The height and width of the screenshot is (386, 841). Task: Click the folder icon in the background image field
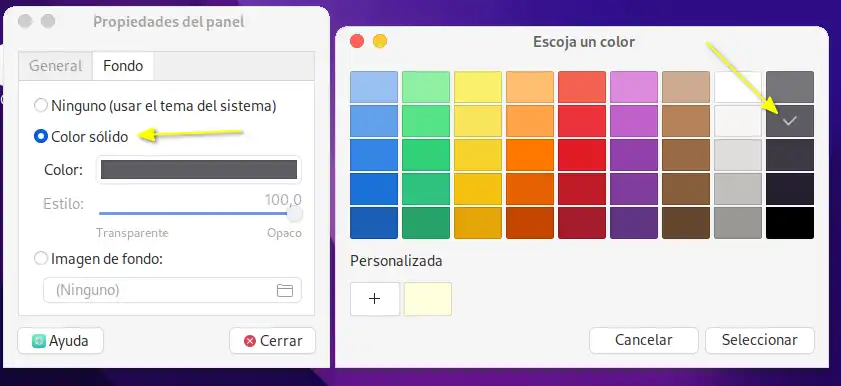[x=284, y=291]
